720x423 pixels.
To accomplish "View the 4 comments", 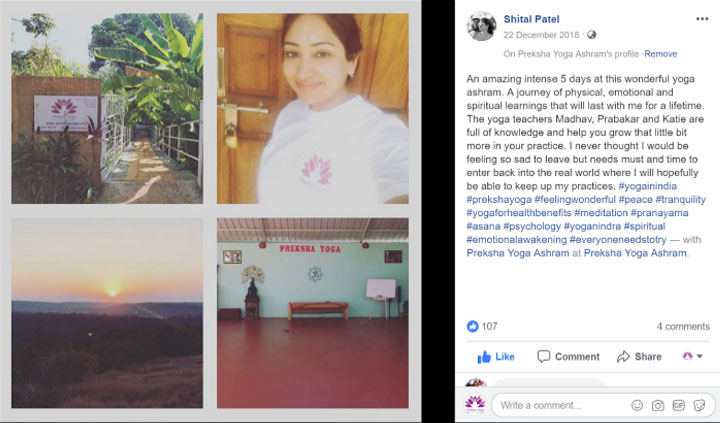I will (683, 327).
